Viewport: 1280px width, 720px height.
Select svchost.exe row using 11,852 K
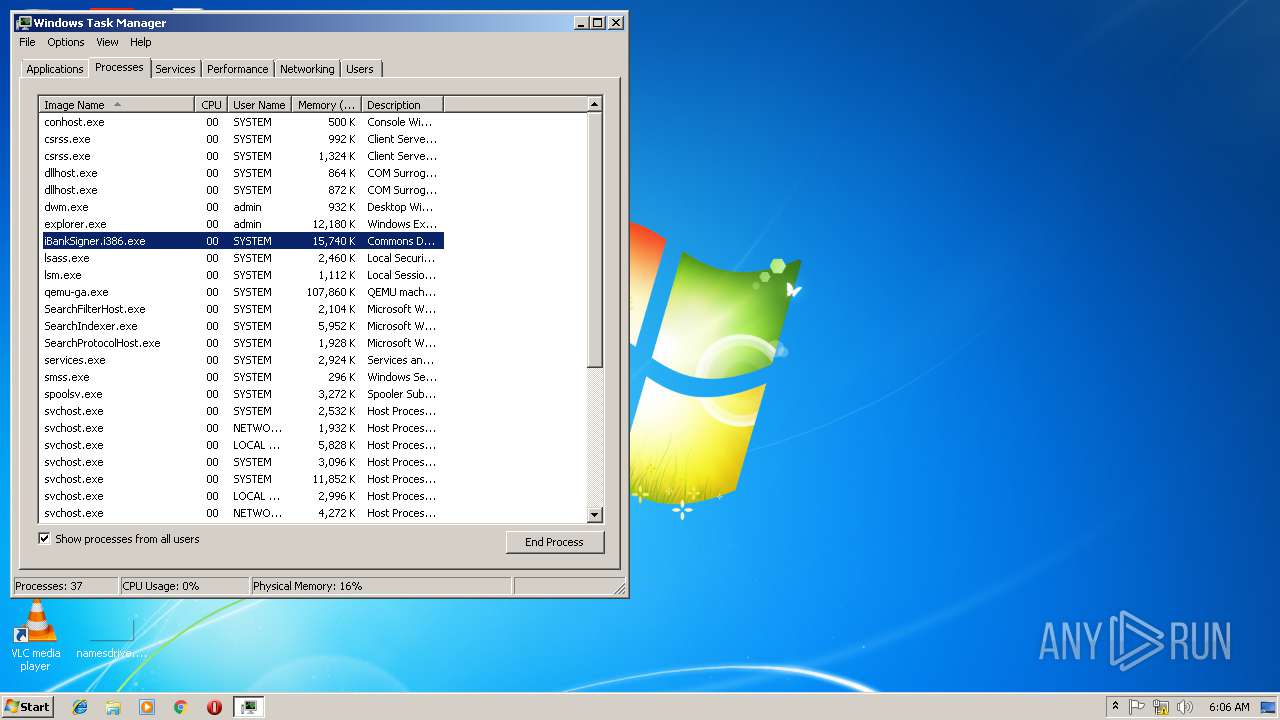pos(241,479)
